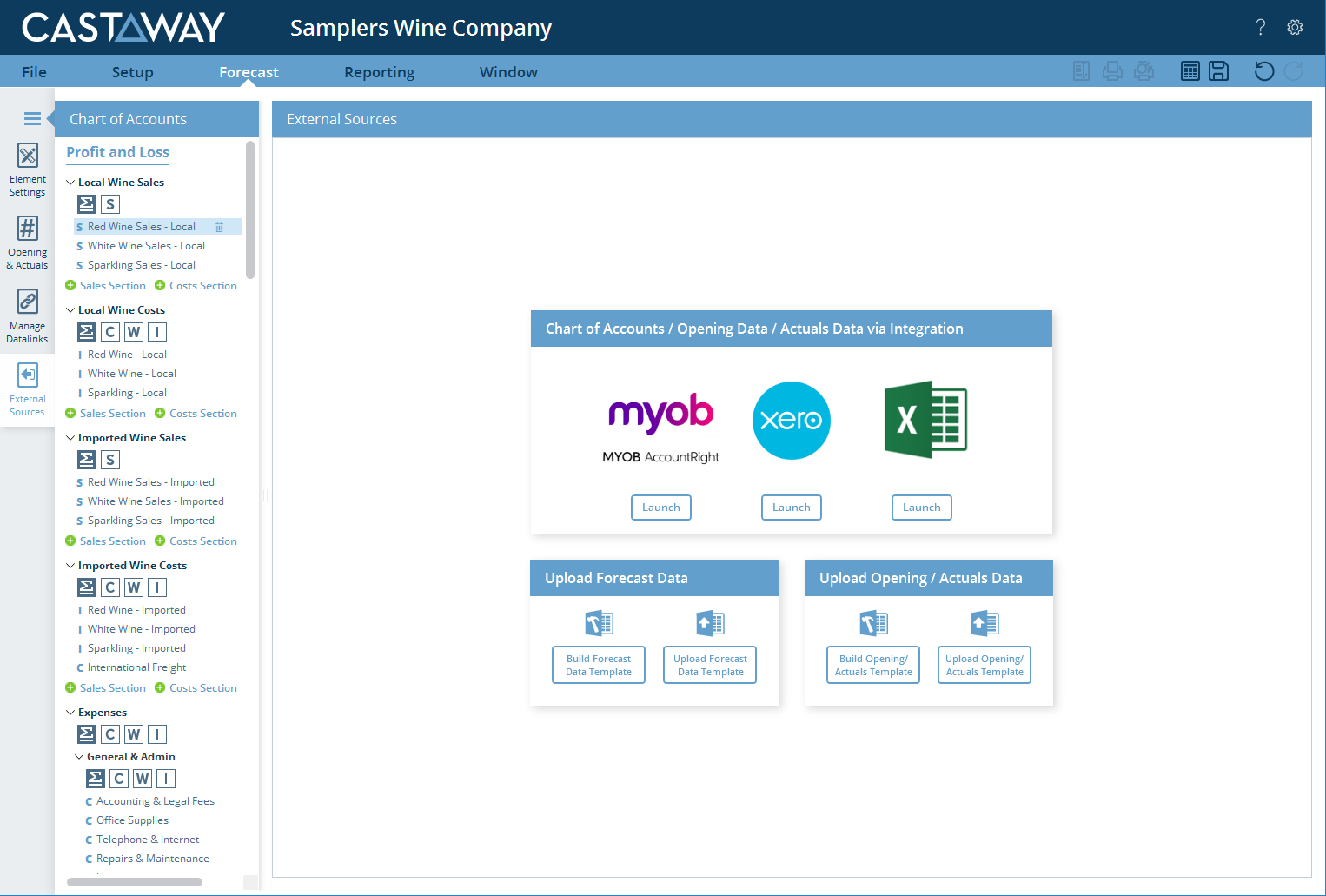Viewport: 1326px width, 896px height.
Task: Select International Freight item
Action: coord(136,667)
